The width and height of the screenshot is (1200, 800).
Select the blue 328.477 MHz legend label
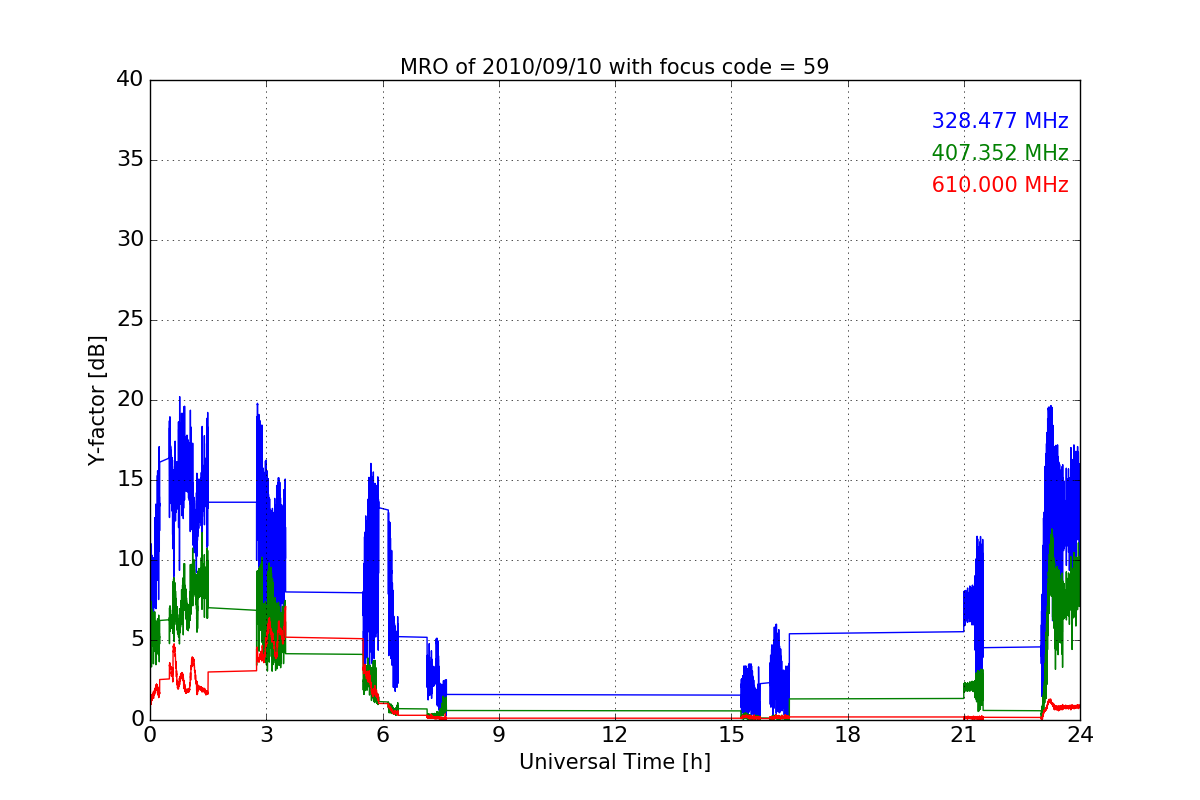[x=1000, y=121]
